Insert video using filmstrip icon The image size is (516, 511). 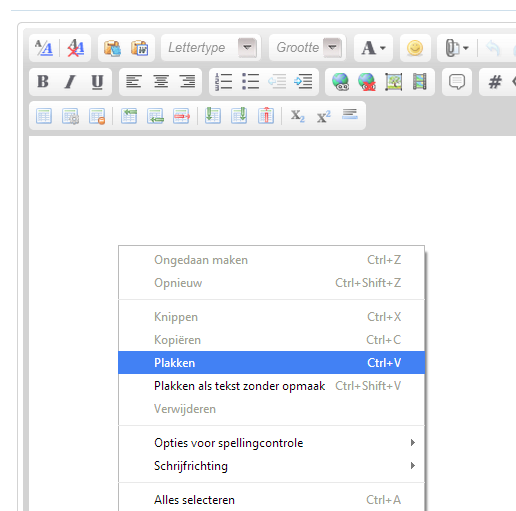point(419,82)
